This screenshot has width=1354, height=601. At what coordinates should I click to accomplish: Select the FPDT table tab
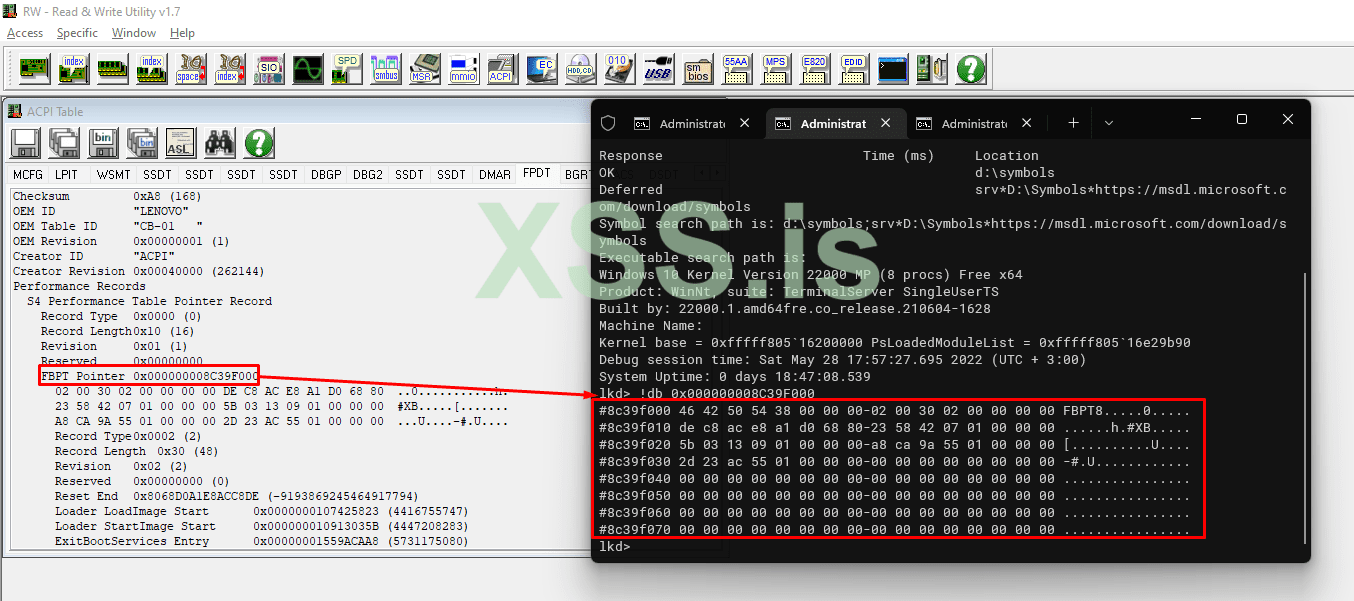click(537, 173)
